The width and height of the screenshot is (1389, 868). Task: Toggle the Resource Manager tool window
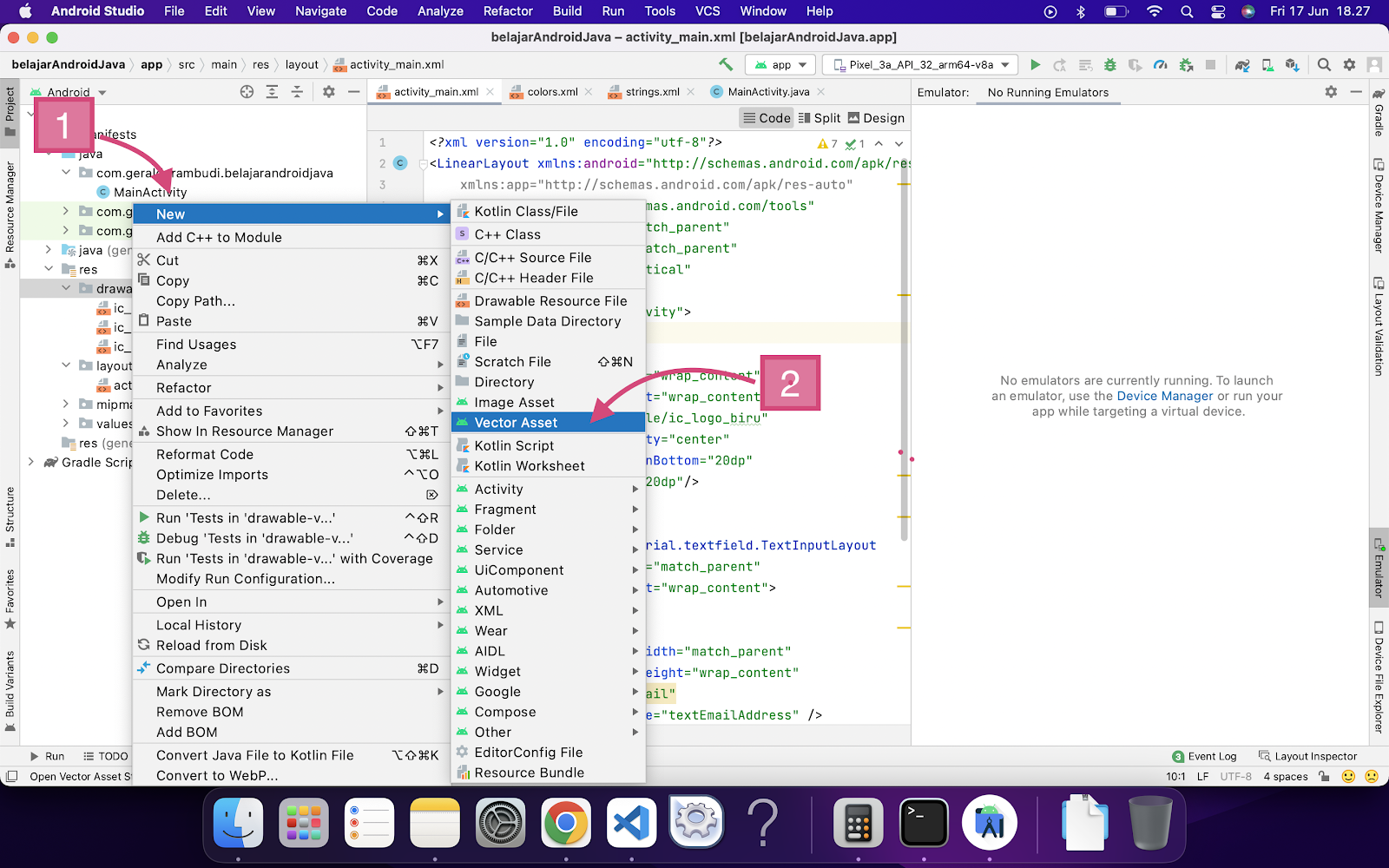10,215
